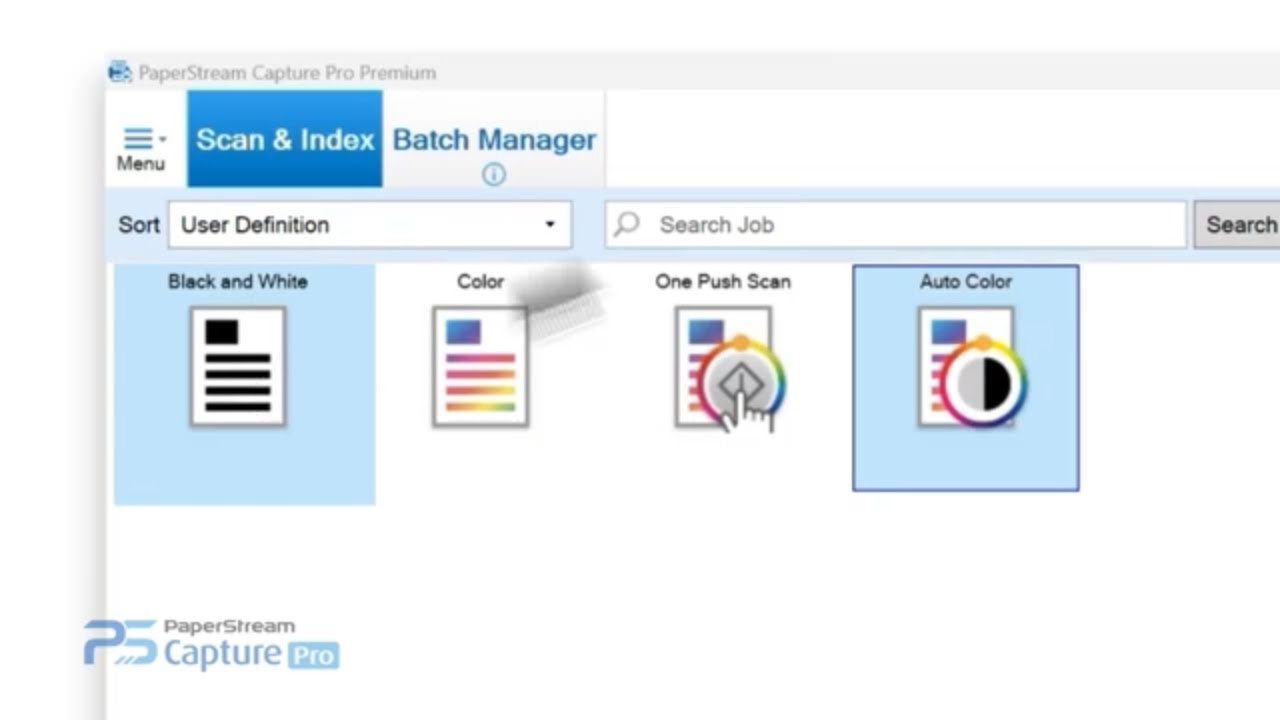The height and width of the screenshot is (720, 1280).
Task: Switch to Batch Manager tab
Action: tap(494, 139)
